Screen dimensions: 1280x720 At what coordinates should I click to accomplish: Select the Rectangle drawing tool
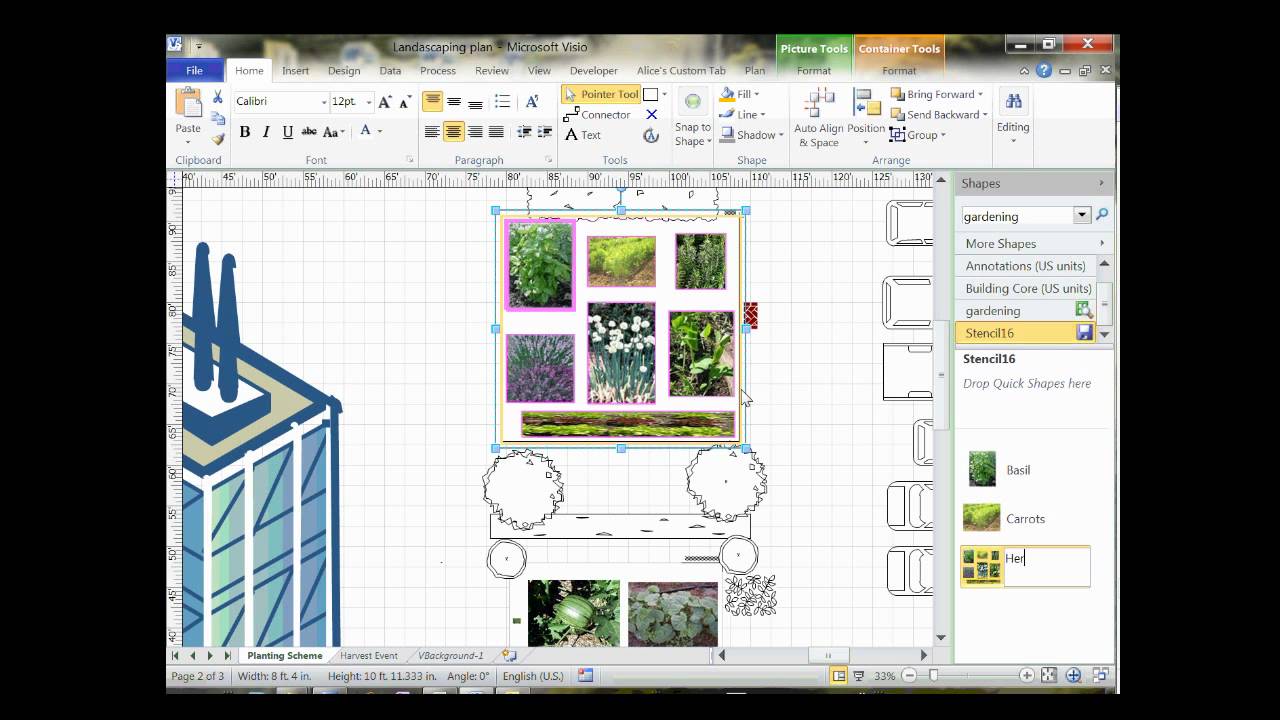coord(650,94)
